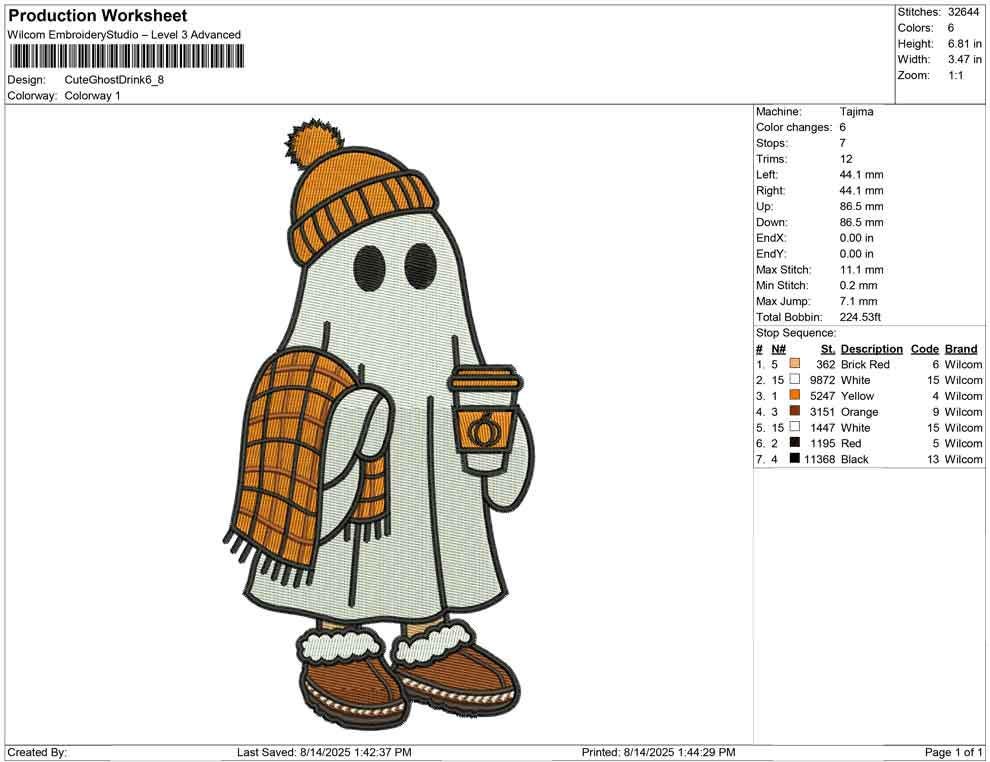This screenshot has height=762, width=990.
Task: Click the White swatch on stop row 5
Action: click(795, 427)
